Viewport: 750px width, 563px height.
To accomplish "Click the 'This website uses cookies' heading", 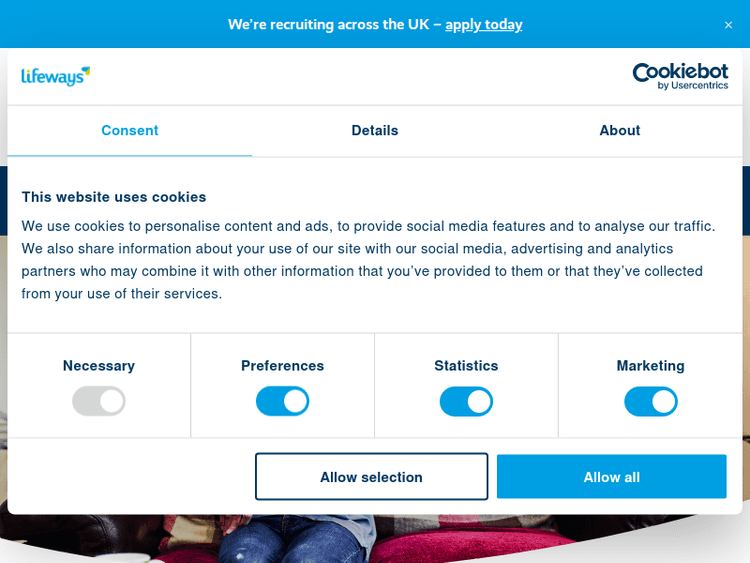I will [x=114, y=197].
